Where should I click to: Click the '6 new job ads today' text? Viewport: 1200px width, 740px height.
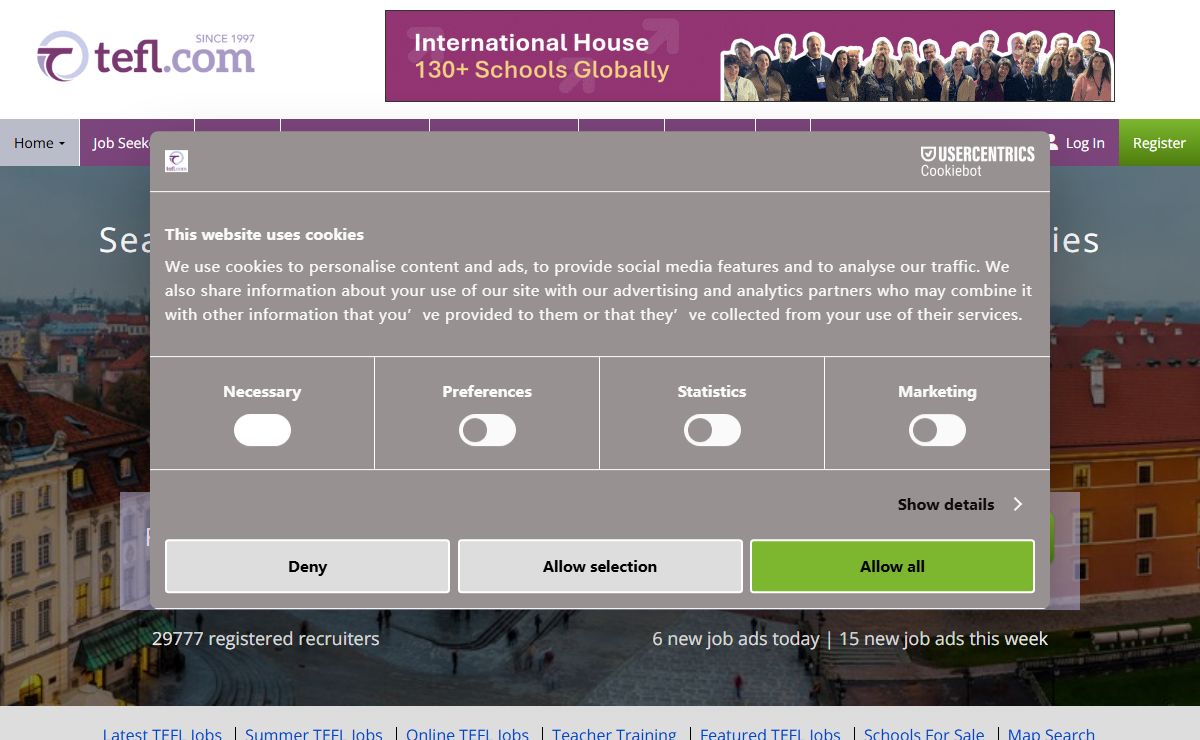tap(736, 638)
